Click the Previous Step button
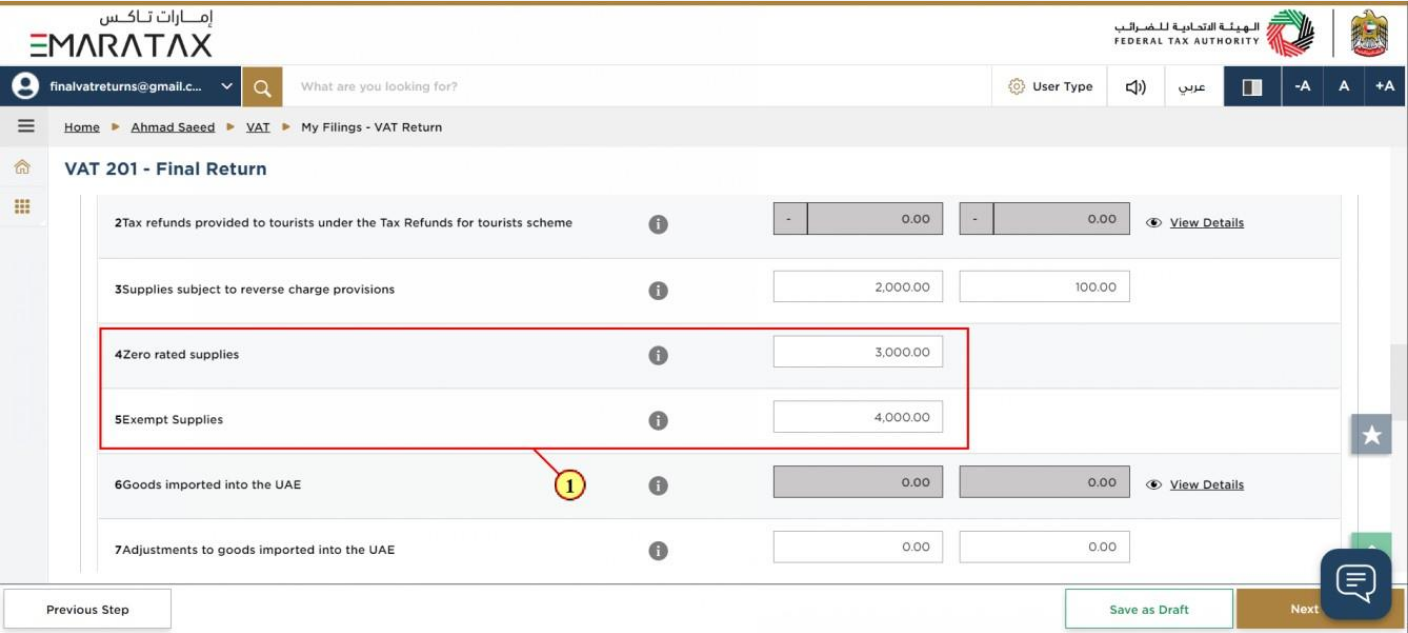 (x=88, y=609)
